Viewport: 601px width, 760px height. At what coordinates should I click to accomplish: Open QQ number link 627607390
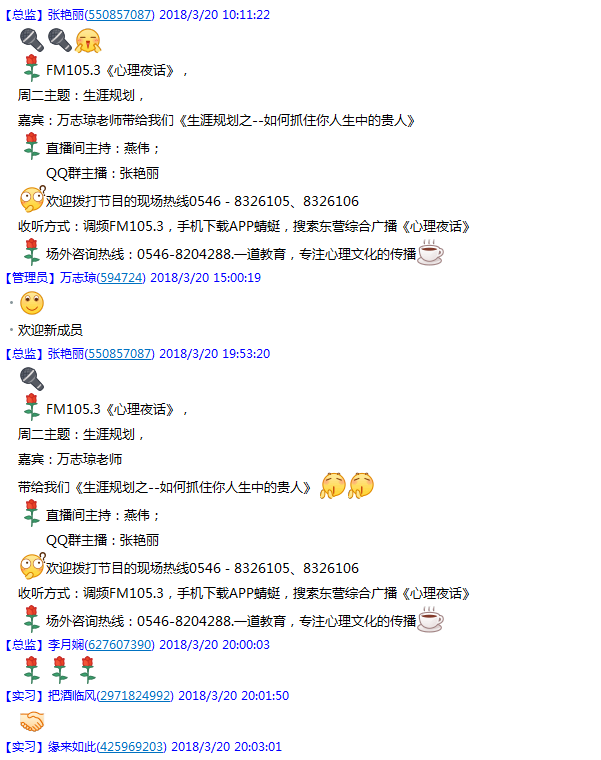[120, 645]
